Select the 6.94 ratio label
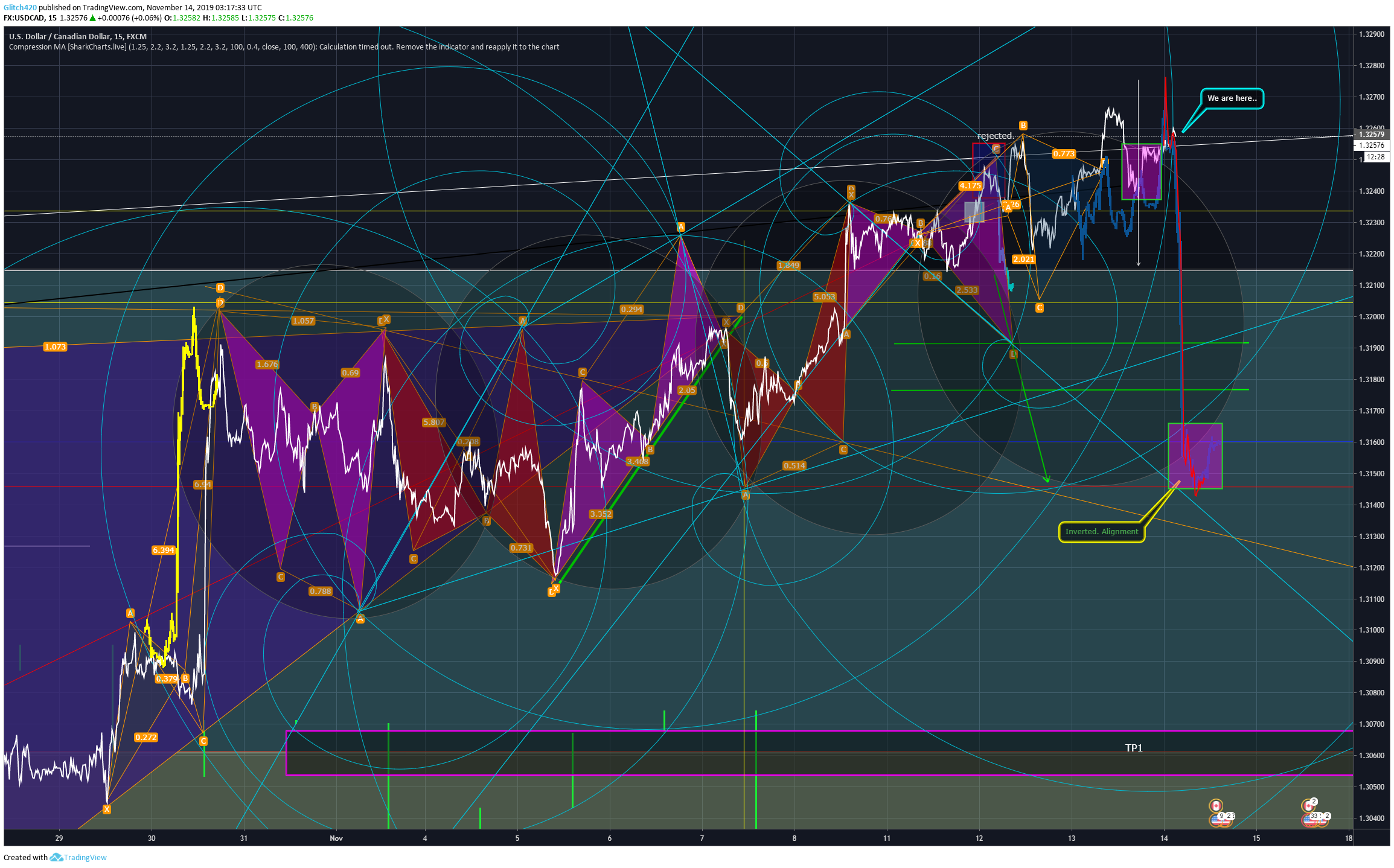The width and height of the screenshot is (1394, 868). (x=202, y=484)
